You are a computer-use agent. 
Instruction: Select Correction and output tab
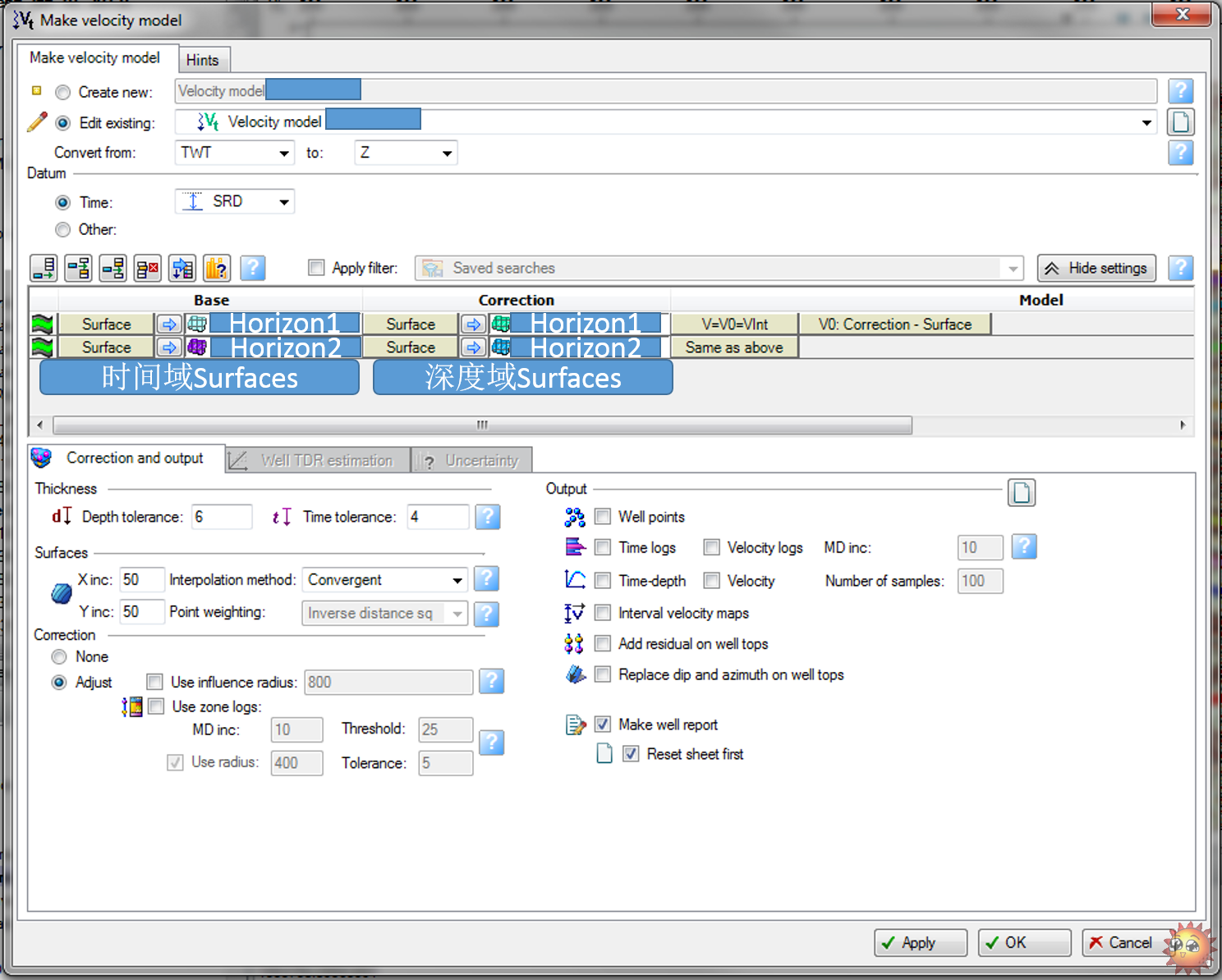pyautogui.click(x=125, y=458)
